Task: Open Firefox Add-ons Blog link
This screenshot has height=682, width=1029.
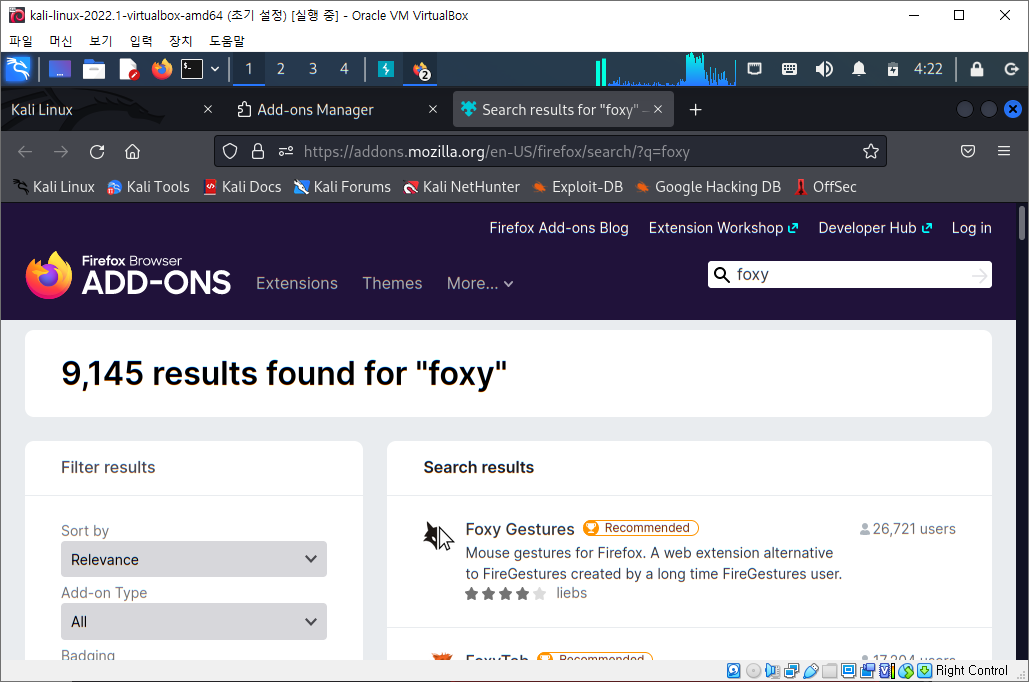Action: click(x=558, y=228)
